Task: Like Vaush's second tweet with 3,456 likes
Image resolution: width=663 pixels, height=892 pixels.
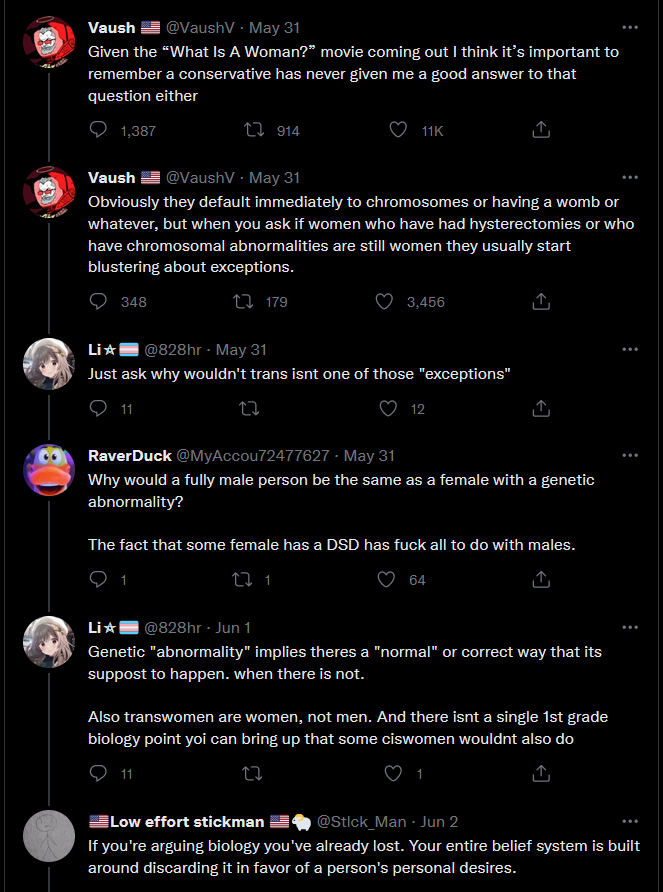Action: 384,301
